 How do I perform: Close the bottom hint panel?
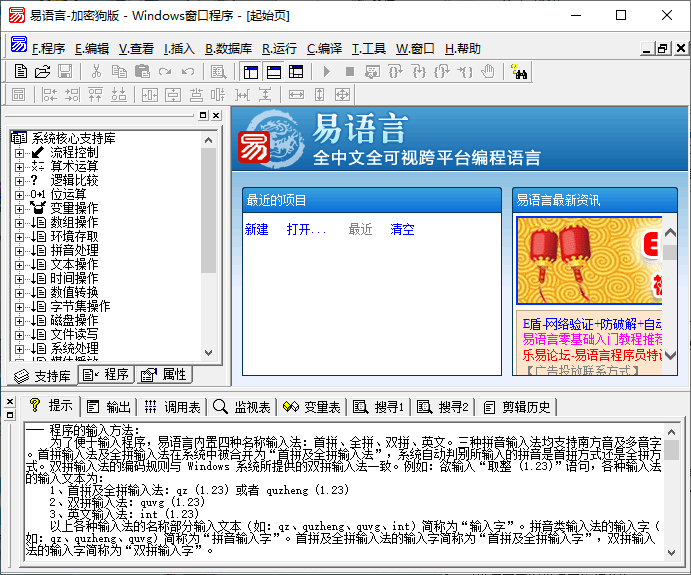point(10,401)
